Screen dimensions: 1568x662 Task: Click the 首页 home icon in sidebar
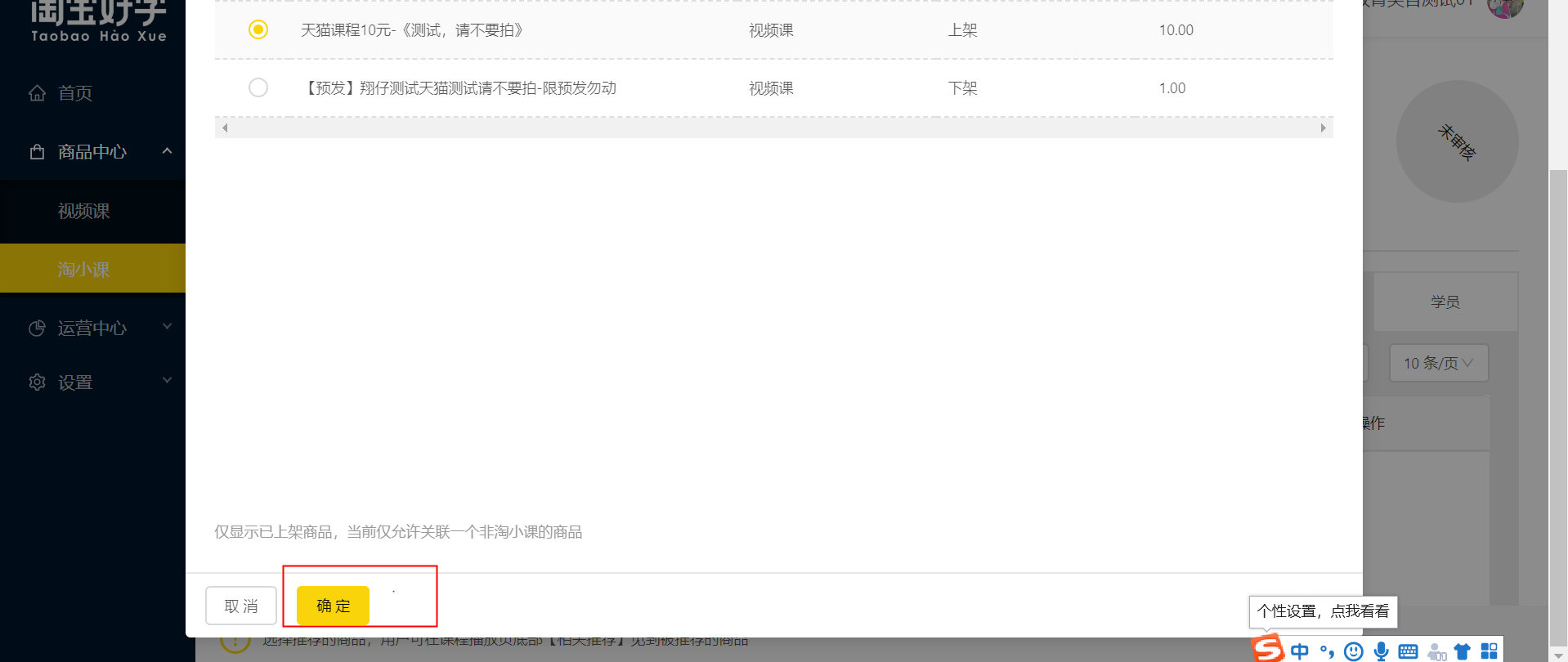click(37, 93)
